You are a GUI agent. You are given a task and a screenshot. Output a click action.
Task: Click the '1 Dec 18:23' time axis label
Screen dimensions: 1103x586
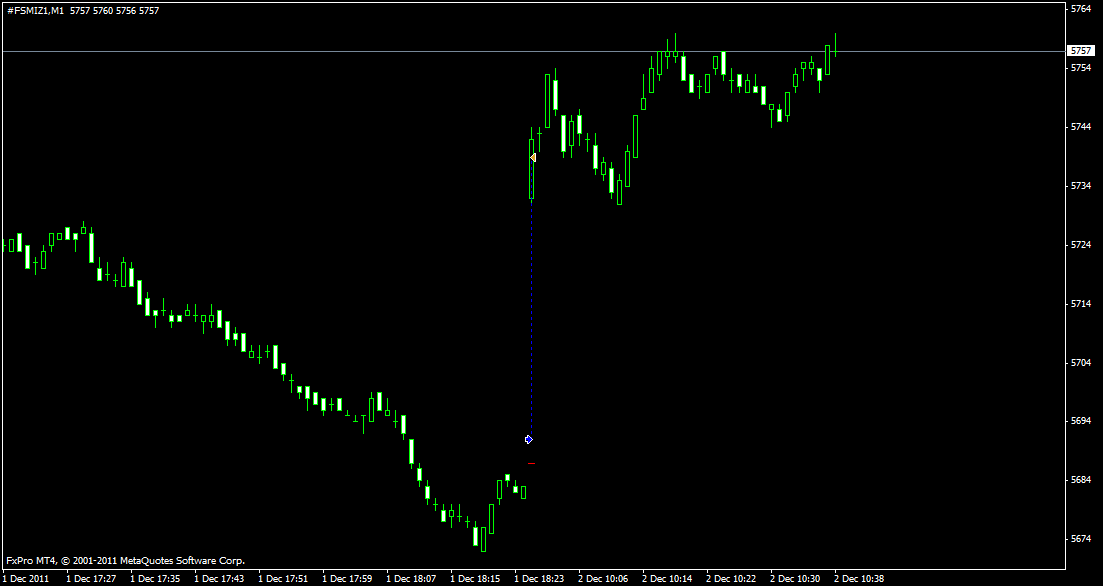540,579
